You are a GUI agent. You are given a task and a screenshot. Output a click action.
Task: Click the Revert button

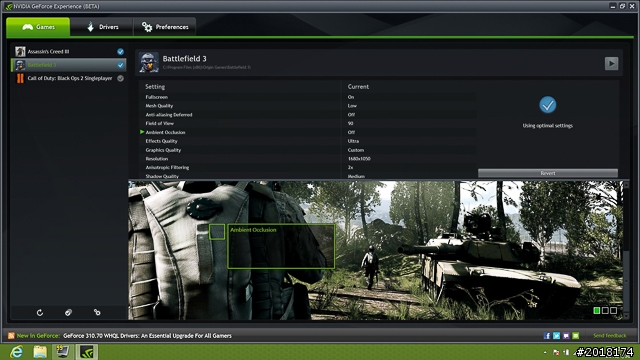[x=548, y=173]
